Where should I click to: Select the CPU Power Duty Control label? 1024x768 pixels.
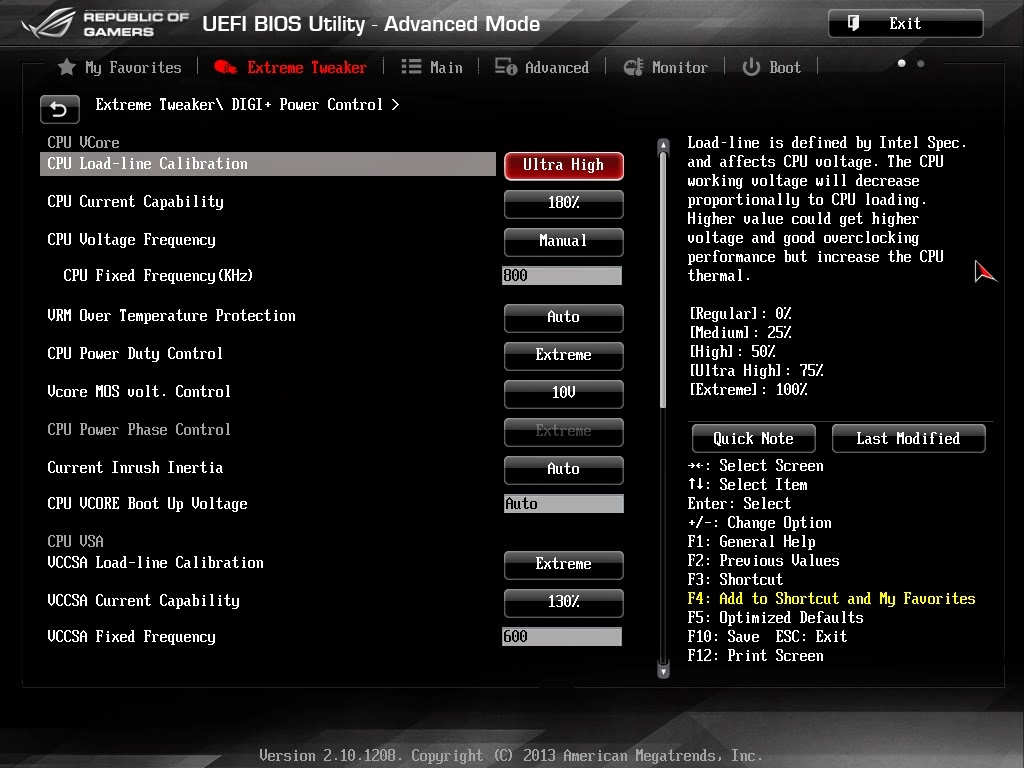tap(135, 353)
